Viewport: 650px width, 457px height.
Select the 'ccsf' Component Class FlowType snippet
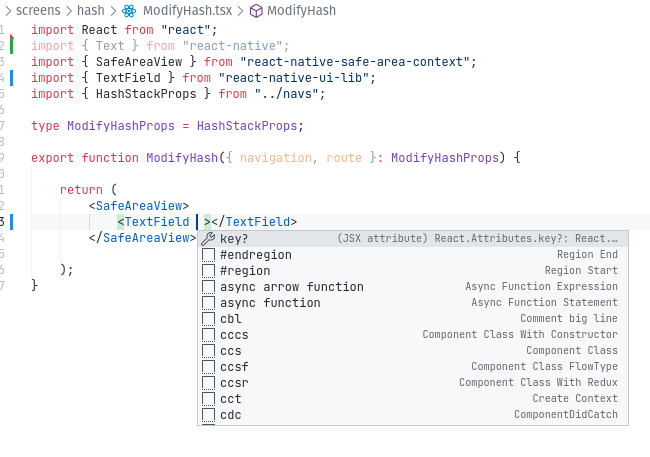(x=413, y=367)
